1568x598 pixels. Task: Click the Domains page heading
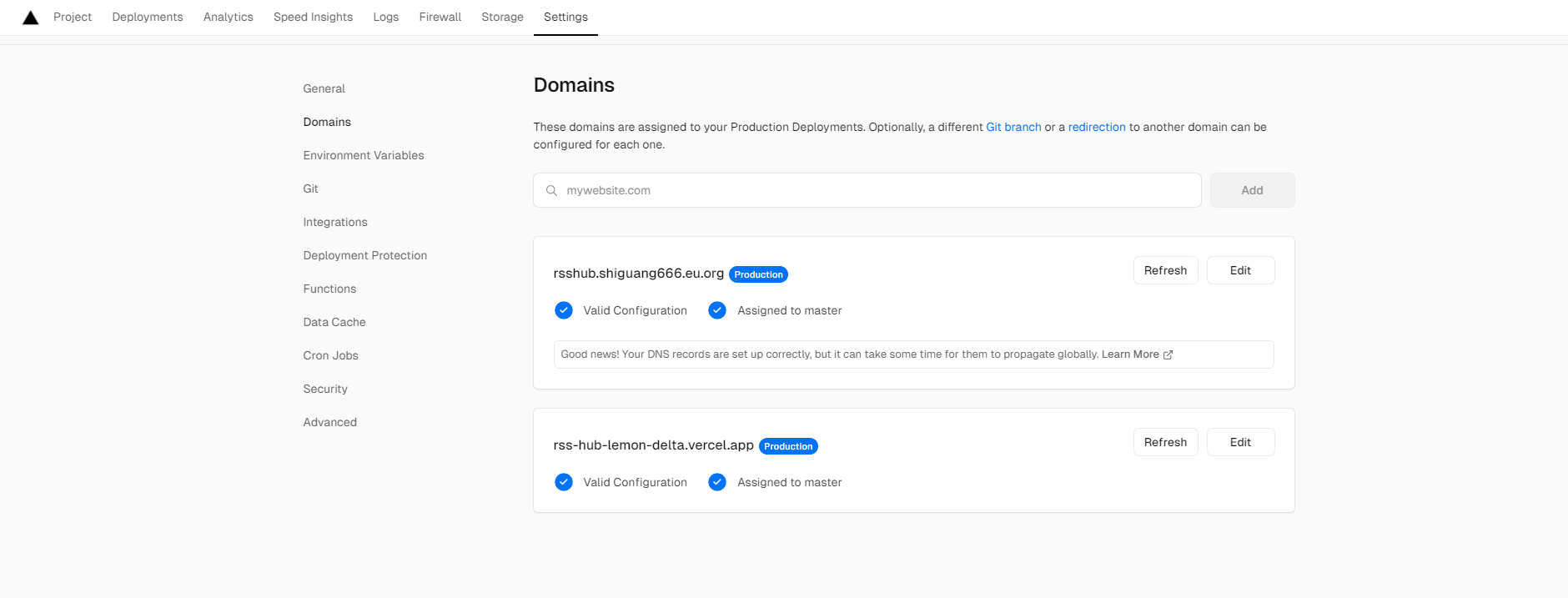point(574,85)
